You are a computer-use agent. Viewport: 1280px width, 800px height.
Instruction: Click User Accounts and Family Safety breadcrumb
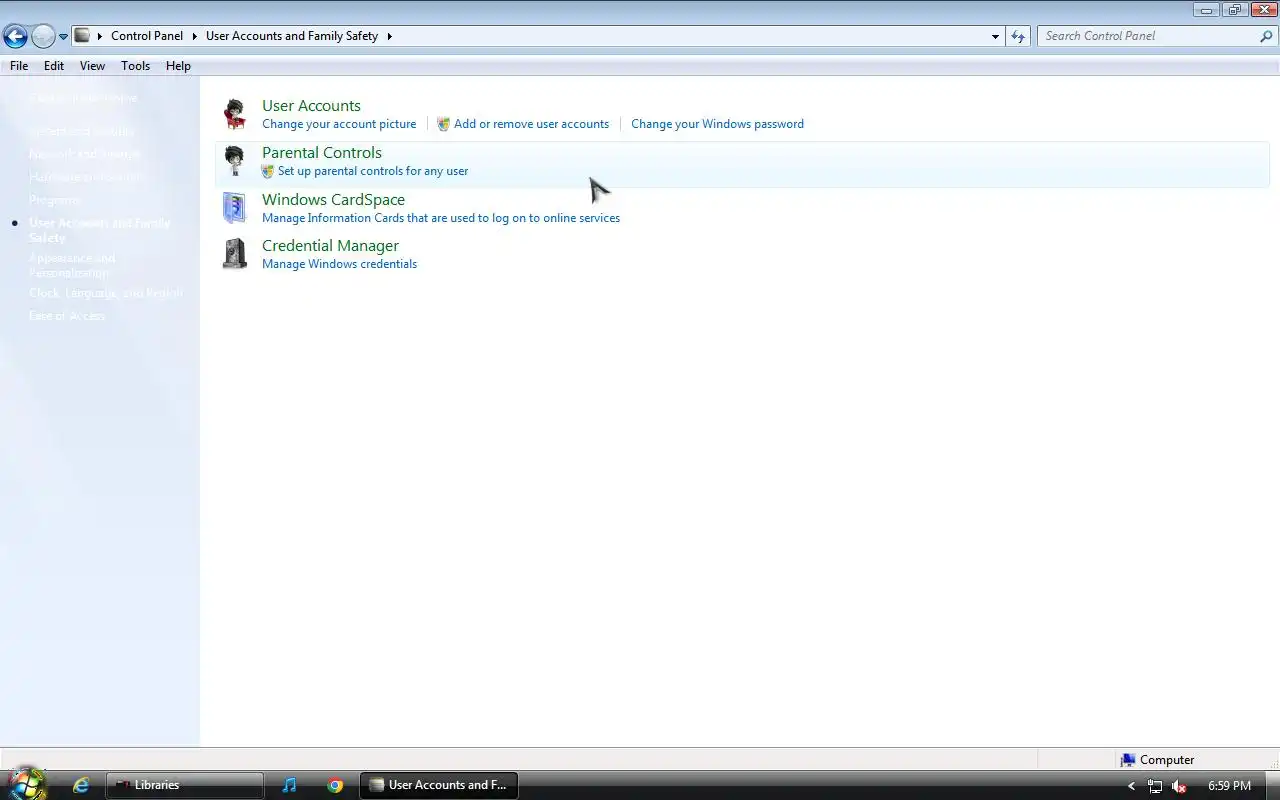point(292,36)
